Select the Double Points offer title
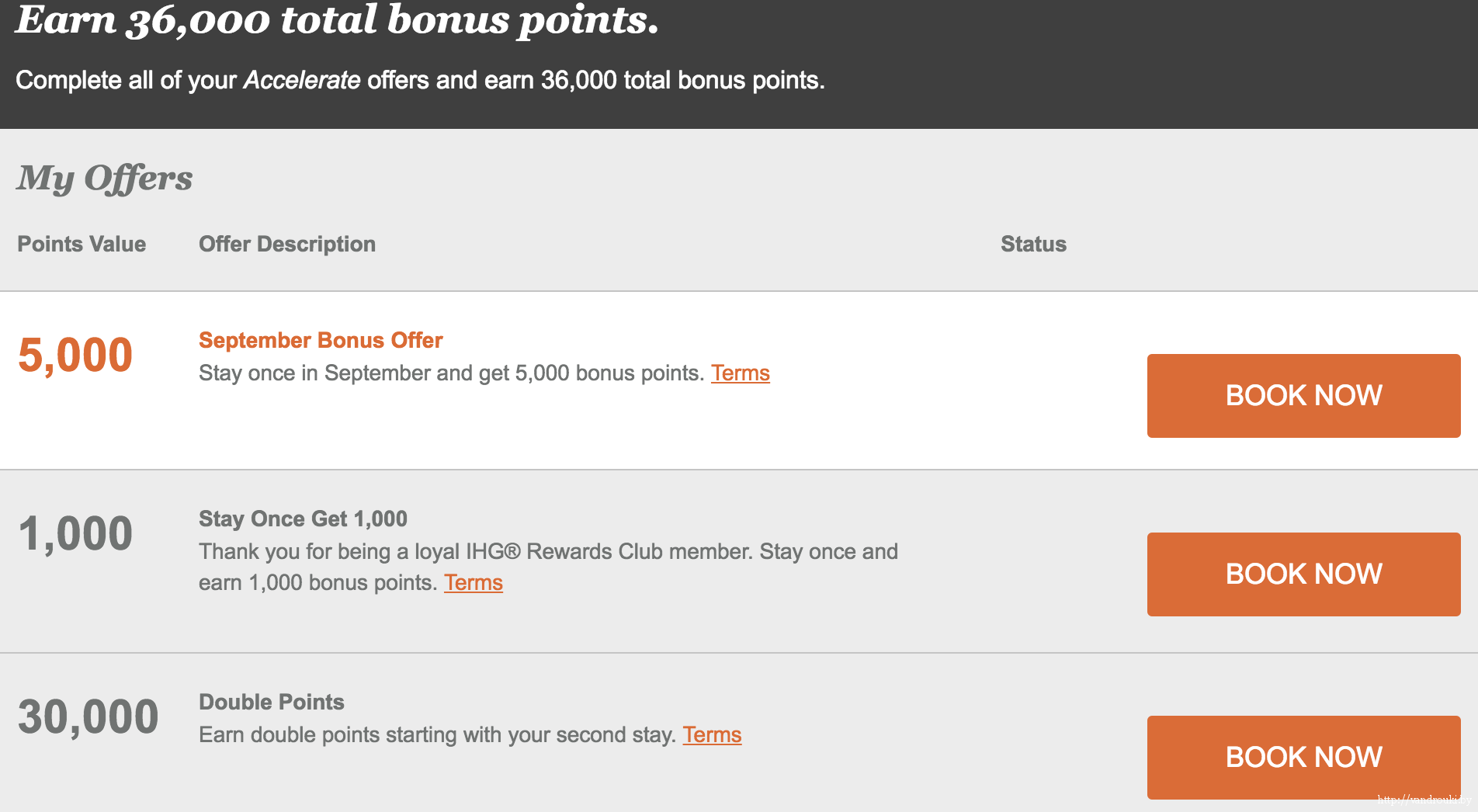The height and width of the screenshot is (812, 1478). pyautogui.click(x=272, y=702)
